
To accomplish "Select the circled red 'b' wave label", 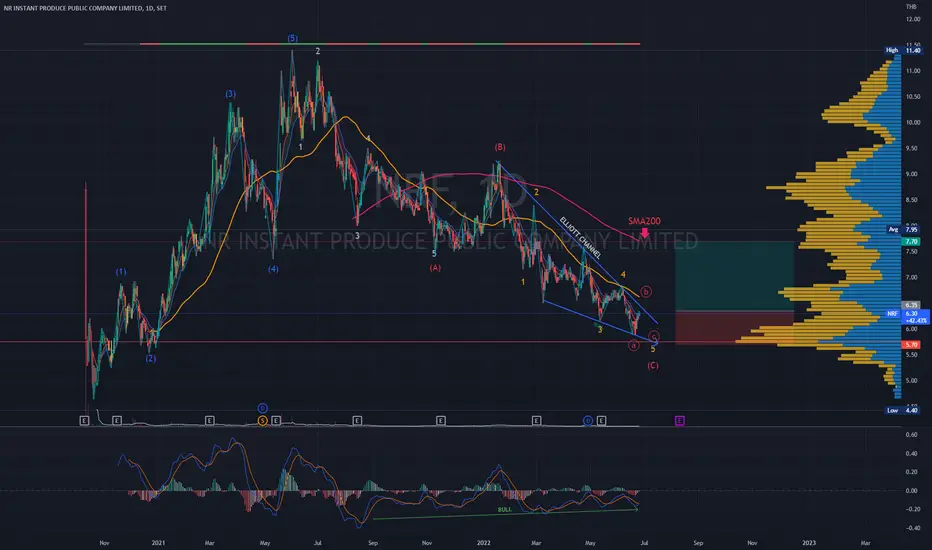I will [x=646, y=291].
